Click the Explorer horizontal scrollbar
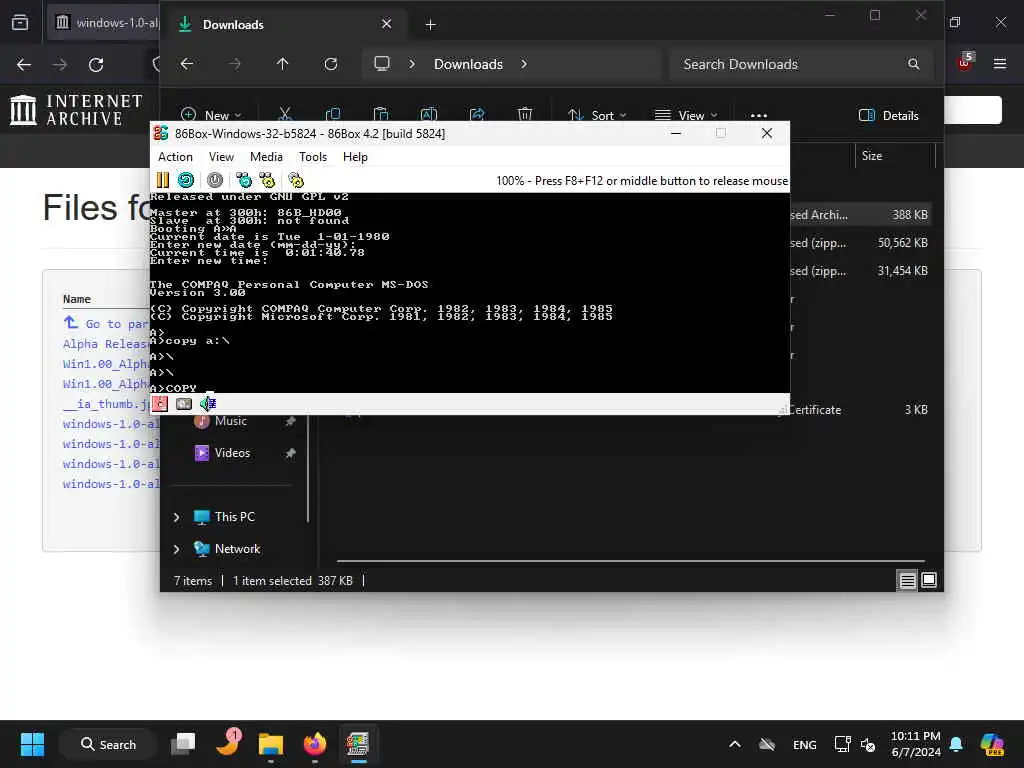Screen dimensions: 1024x768 tap(631, 561)
